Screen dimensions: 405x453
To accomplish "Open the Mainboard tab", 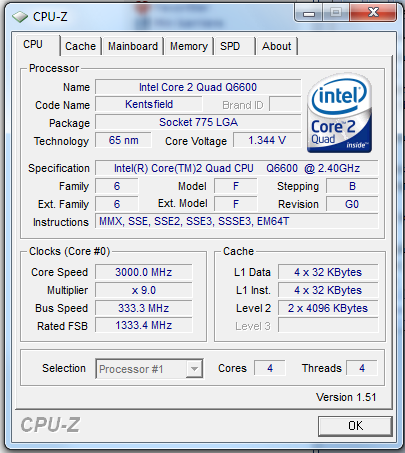I will tap(133, 46).
